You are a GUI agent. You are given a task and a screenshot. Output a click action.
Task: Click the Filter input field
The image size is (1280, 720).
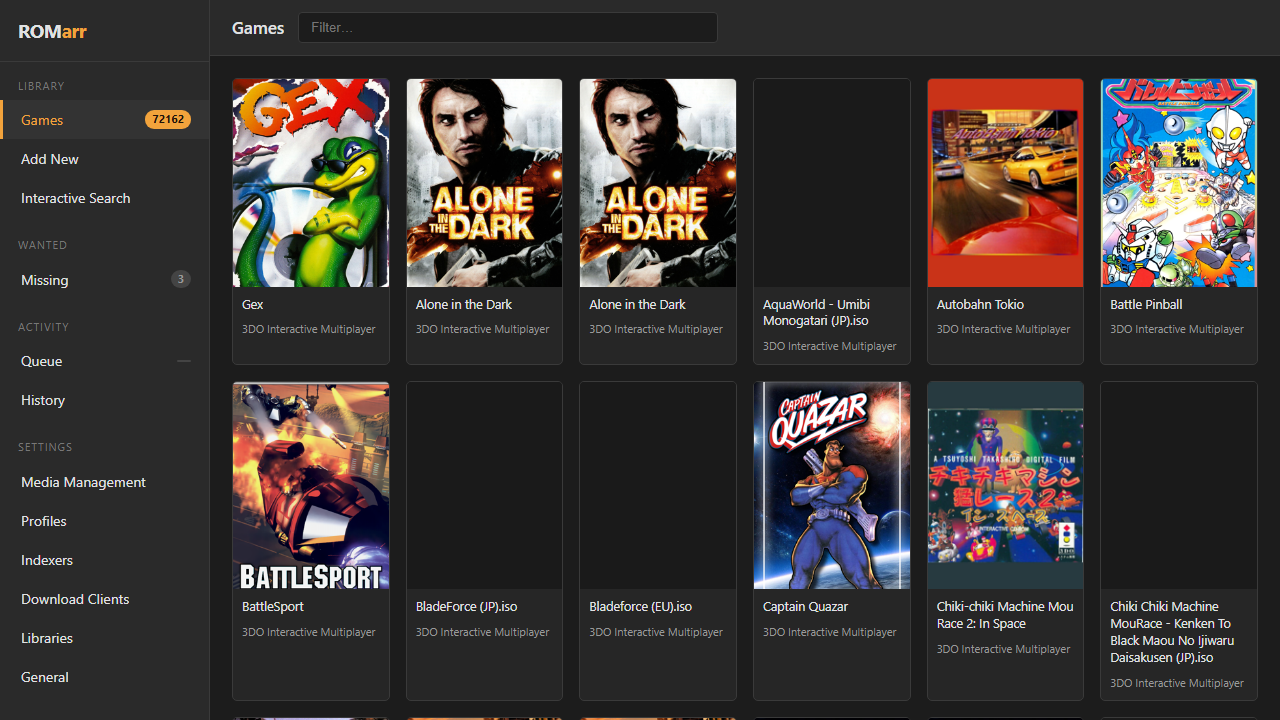(508, 28)
